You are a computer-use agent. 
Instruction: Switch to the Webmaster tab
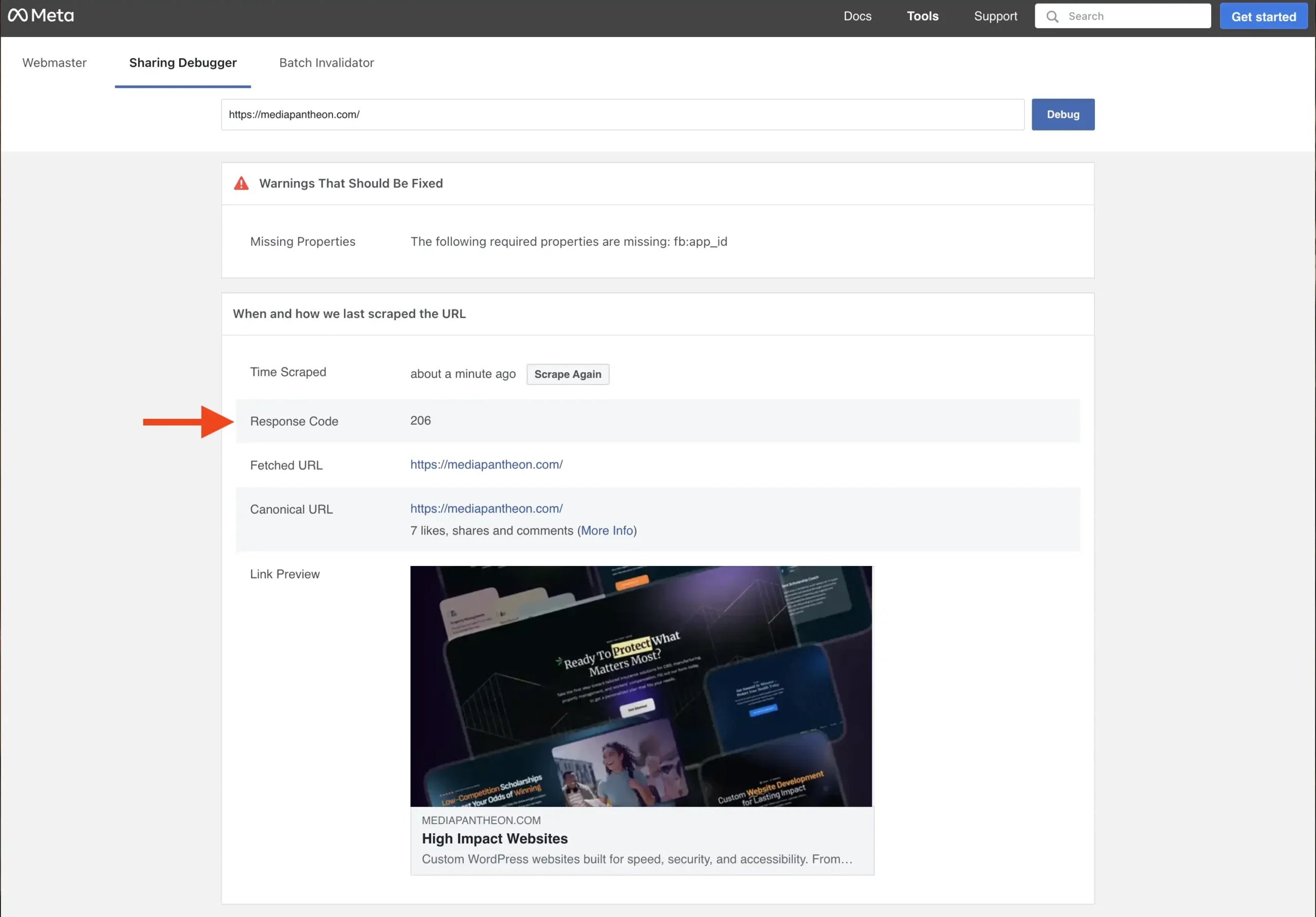point(54,63)
